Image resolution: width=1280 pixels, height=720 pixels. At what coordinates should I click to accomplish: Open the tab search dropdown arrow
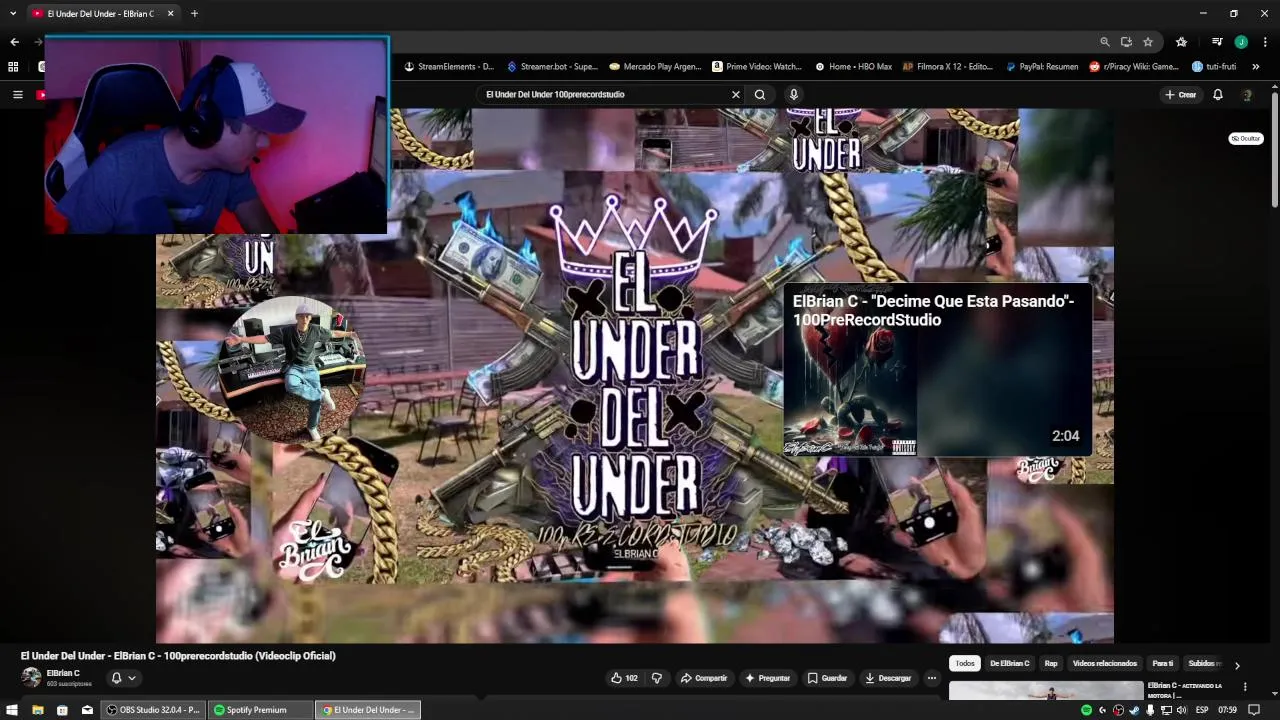[13, 14]
